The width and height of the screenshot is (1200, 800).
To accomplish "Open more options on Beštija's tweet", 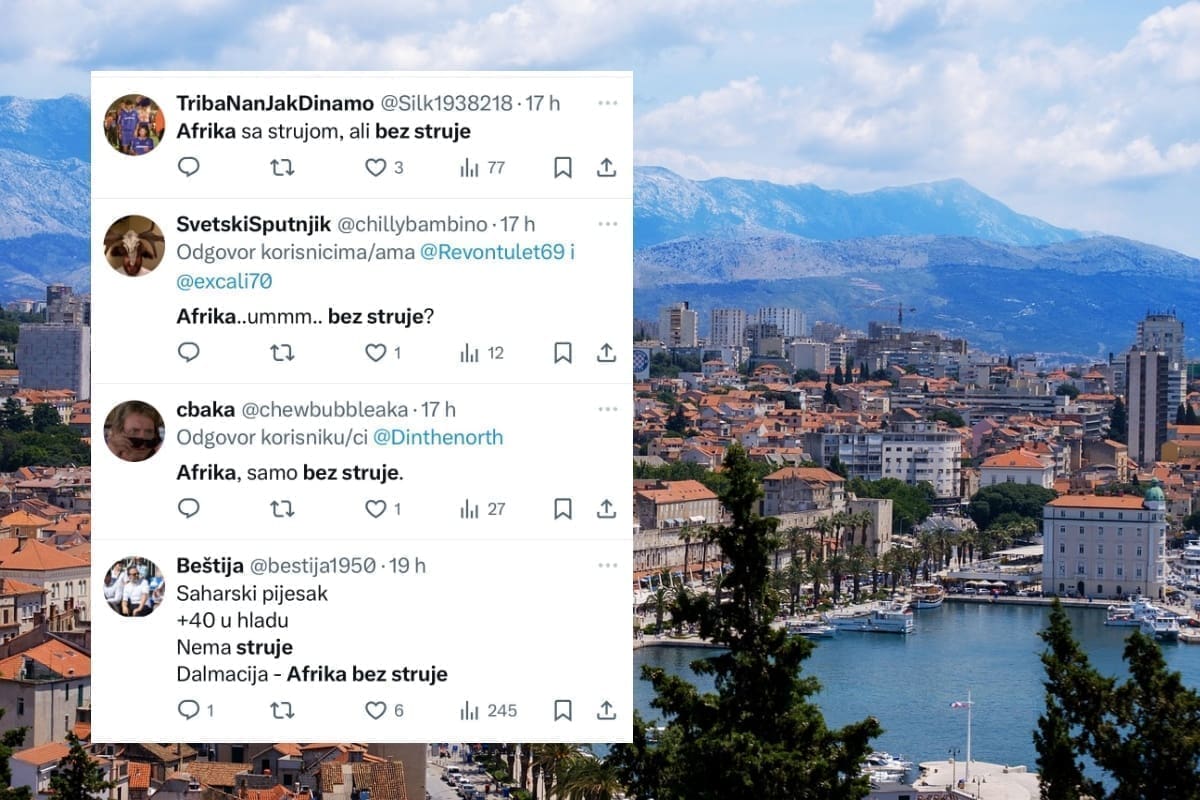I will [608, 565].
